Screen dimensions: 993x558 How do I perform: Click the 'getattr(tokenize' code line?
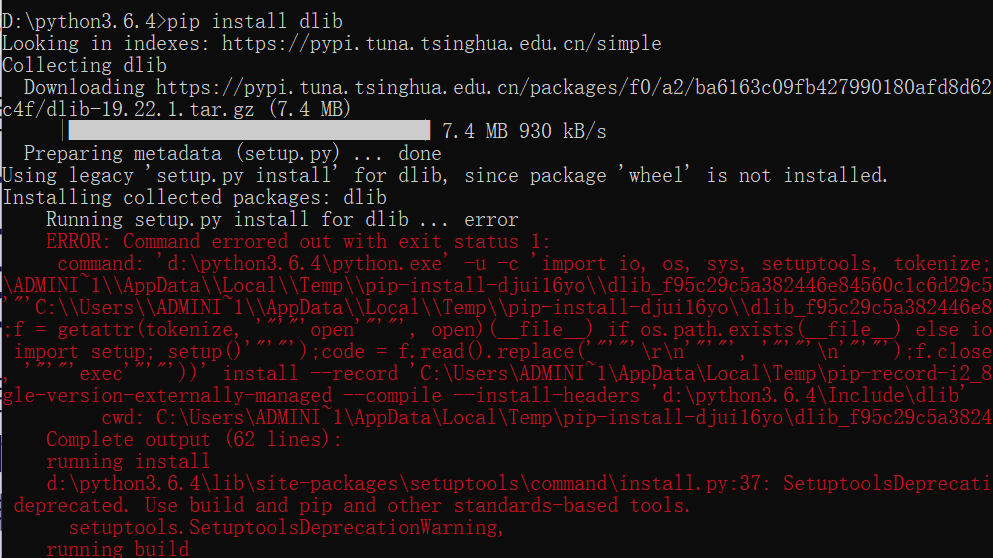click(x=497, y=329)
